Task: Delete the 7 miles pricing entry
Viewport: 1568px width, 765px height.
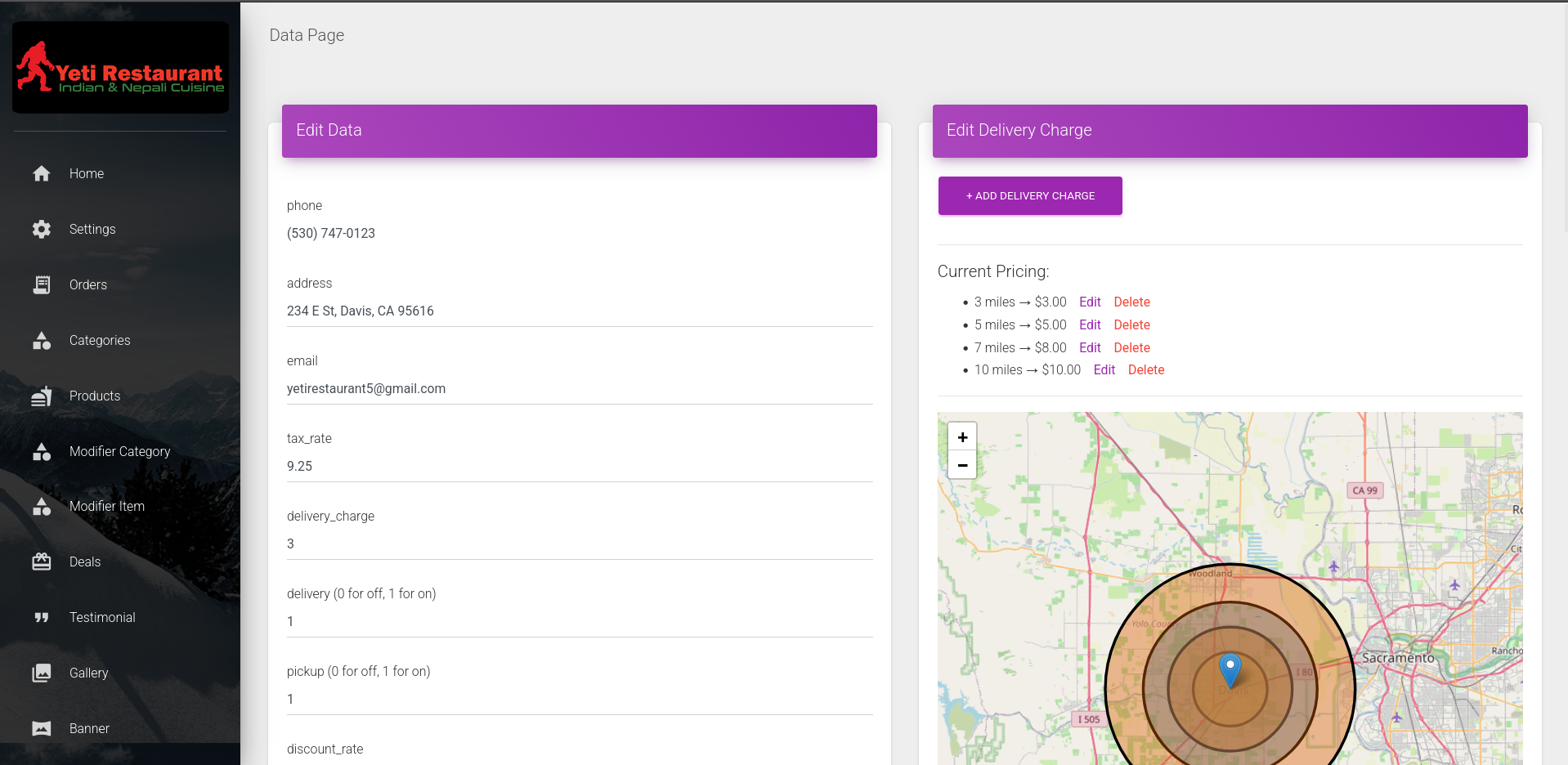Action: point(1131,347)
